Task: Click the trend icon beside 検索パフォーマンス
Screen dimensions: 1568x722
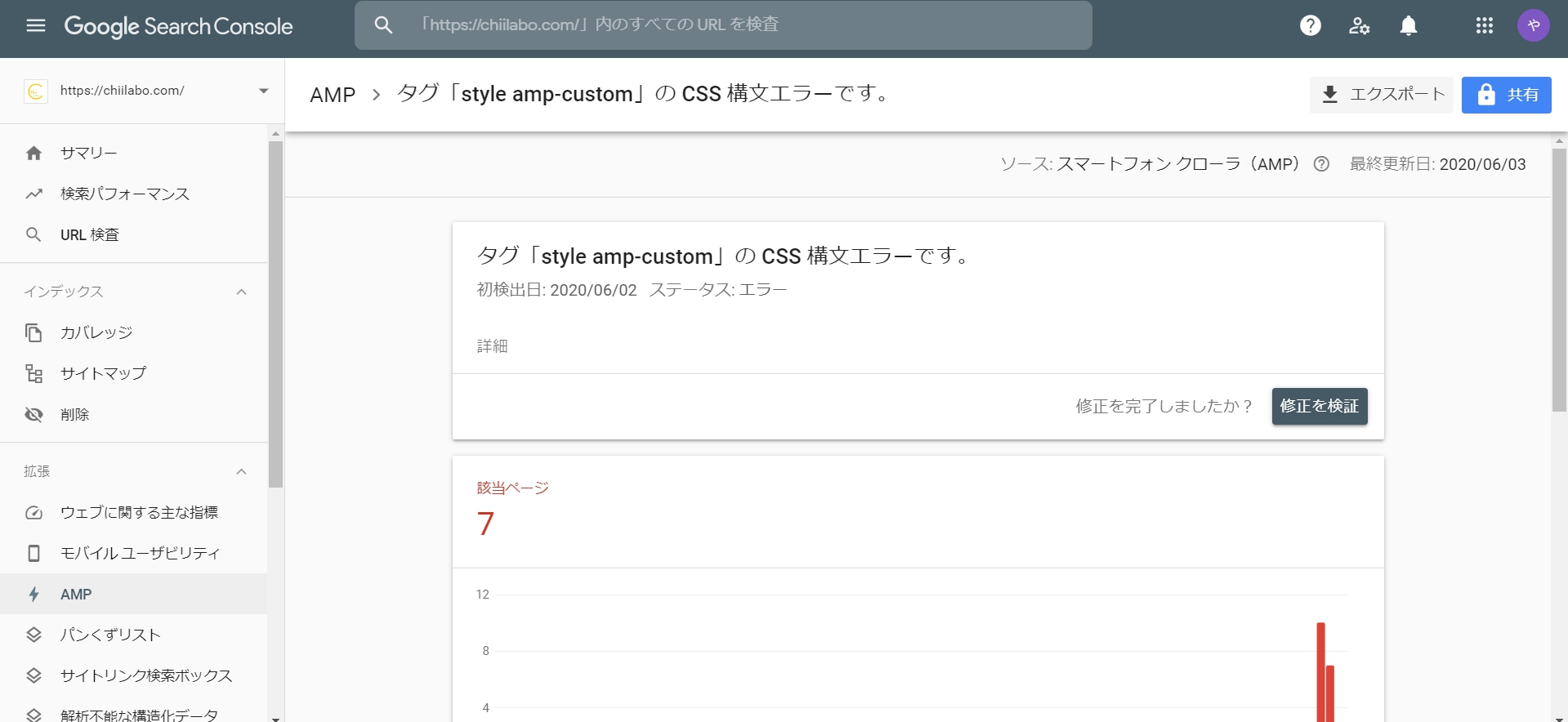Action: click(x=34, y=194)
